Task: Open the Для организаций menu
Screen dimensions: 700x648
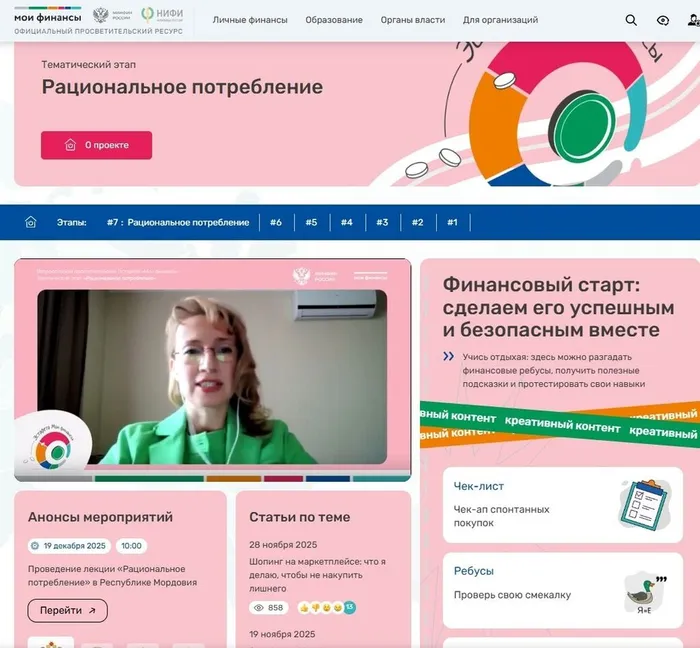Action: (500, 20)
